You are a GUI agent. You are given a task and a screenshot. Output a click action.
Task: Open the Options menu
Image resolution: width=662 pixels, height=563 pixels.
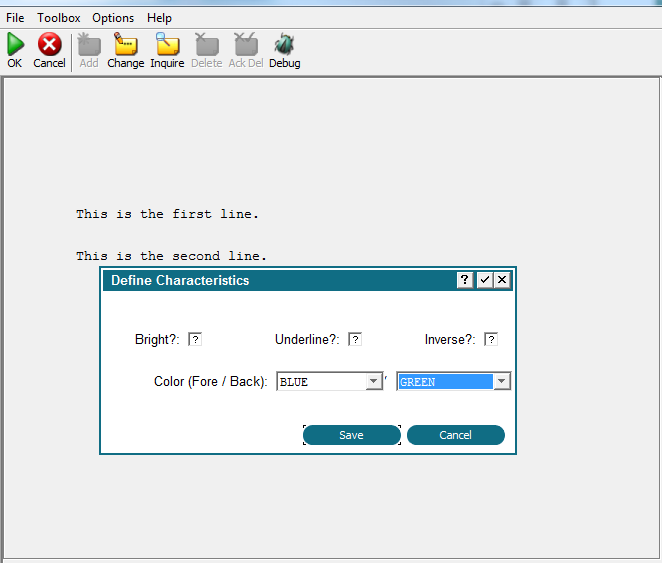tap(113, 18)
